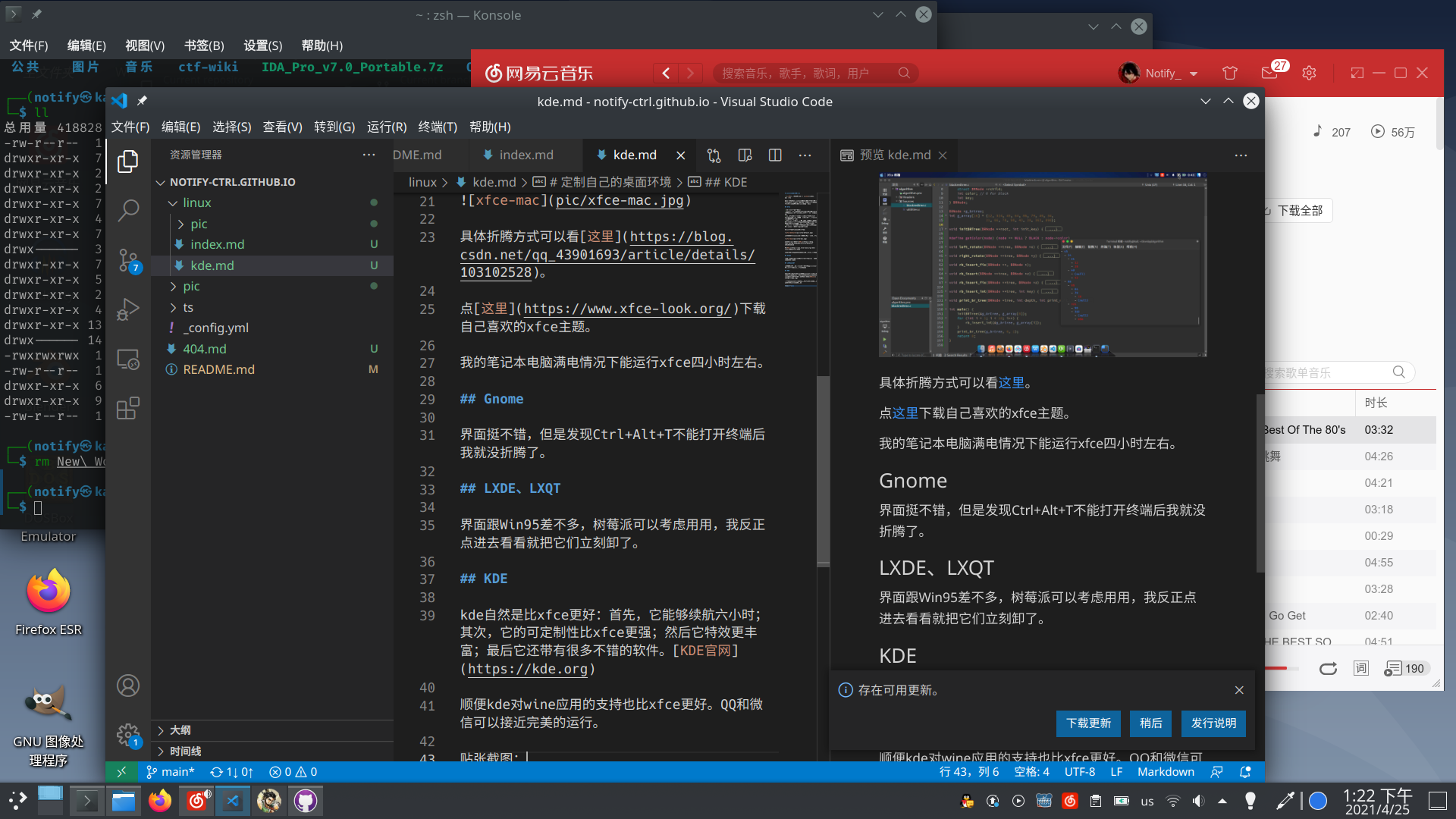Click Firefox icon in taskbar

pyautogui.click(x=159, y=801)
